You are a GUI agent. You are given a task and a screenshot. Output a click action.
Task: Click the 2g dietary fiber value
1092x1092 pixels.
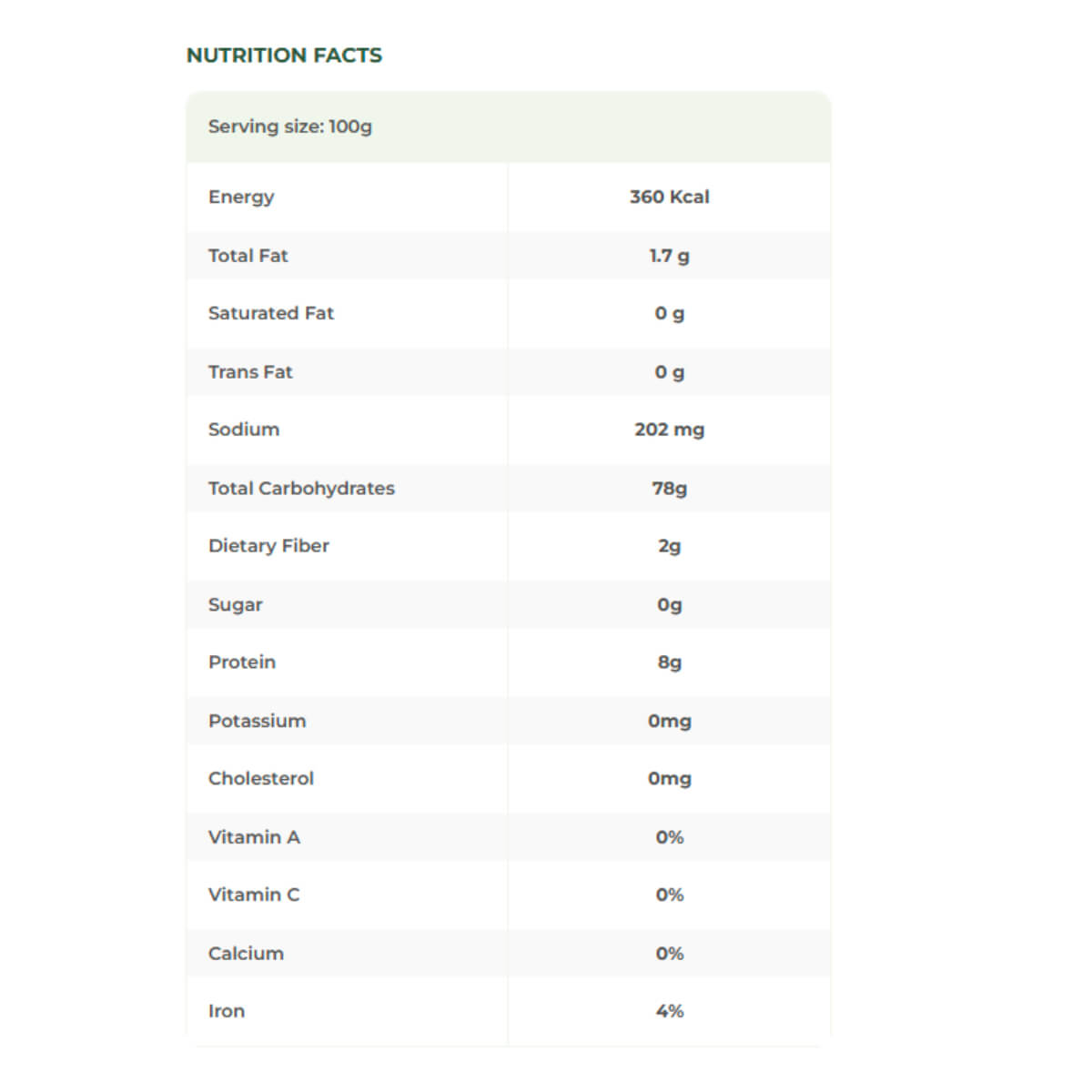[669, 546]
